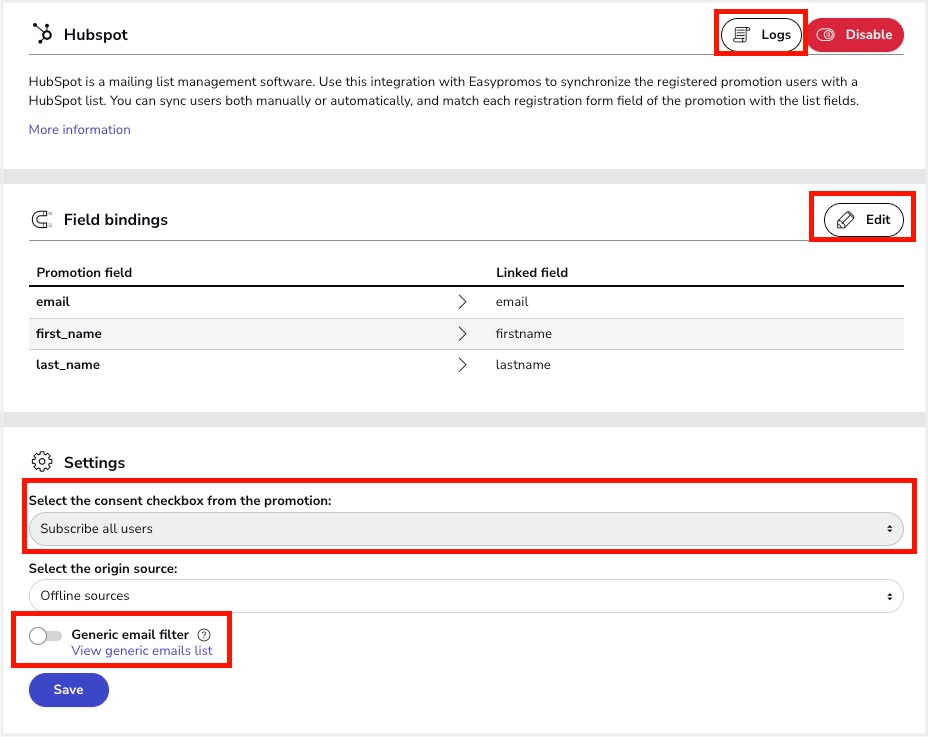Click the arrow icon in first_name row

[x=462, y=333]
